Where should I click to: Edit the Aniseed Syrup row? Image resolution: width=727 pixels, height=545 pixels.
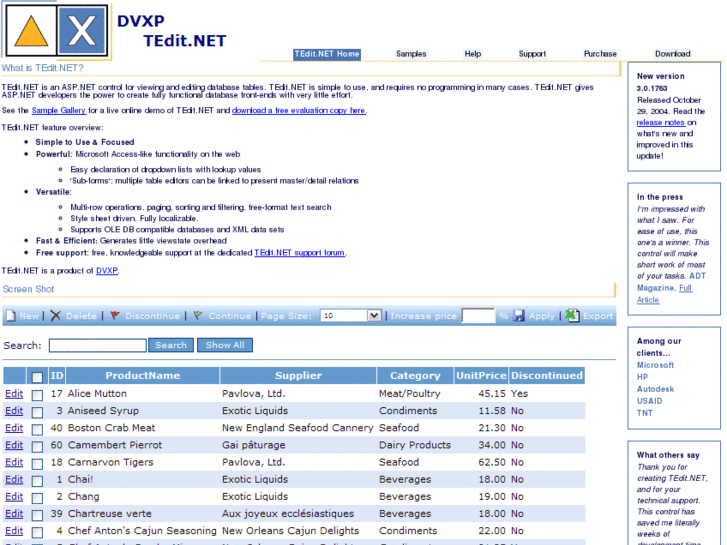click(14, 411)
